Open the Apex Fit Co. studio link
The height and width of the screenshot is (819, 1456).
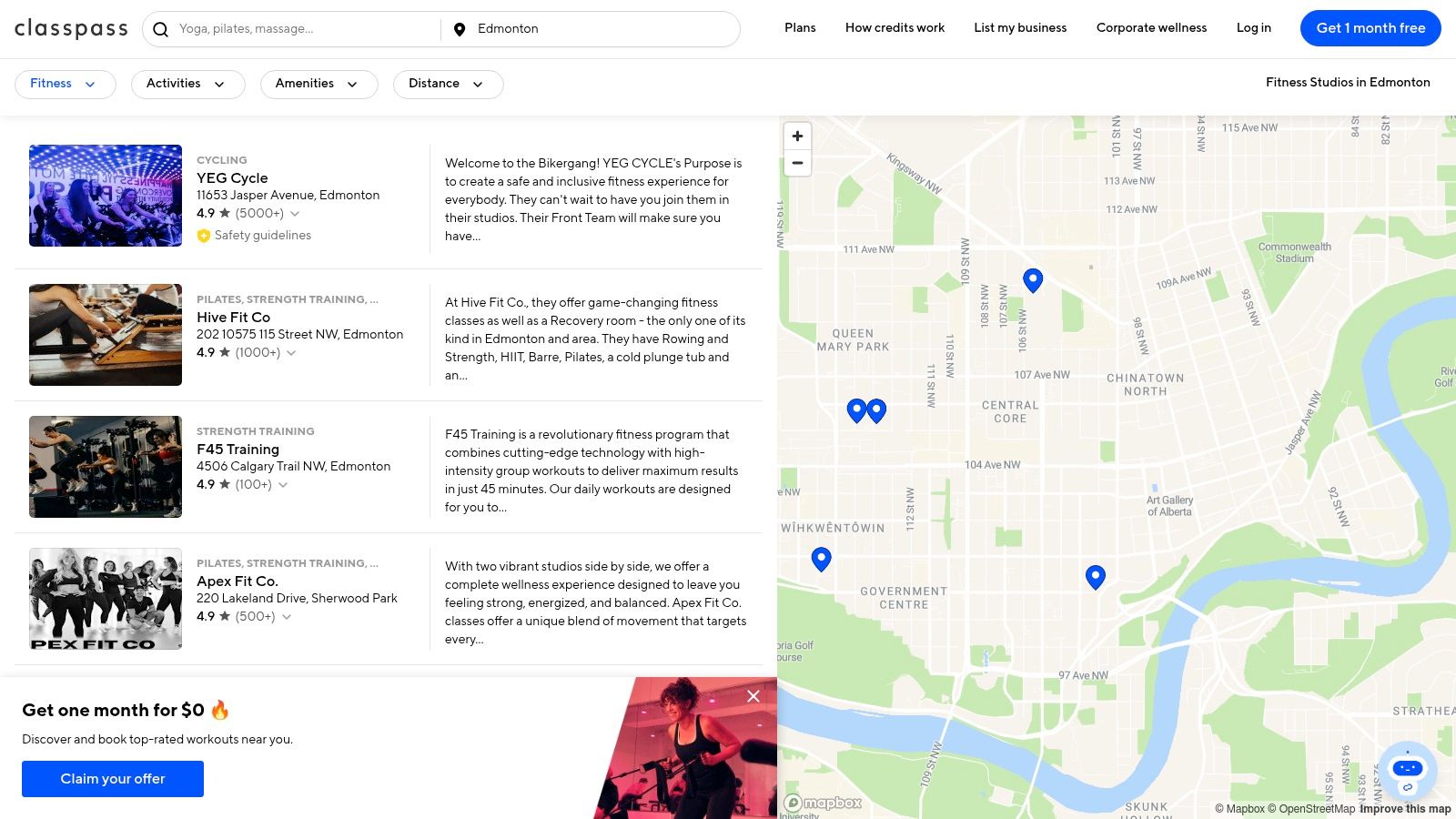pyautogui.click(x=238, y=581)
